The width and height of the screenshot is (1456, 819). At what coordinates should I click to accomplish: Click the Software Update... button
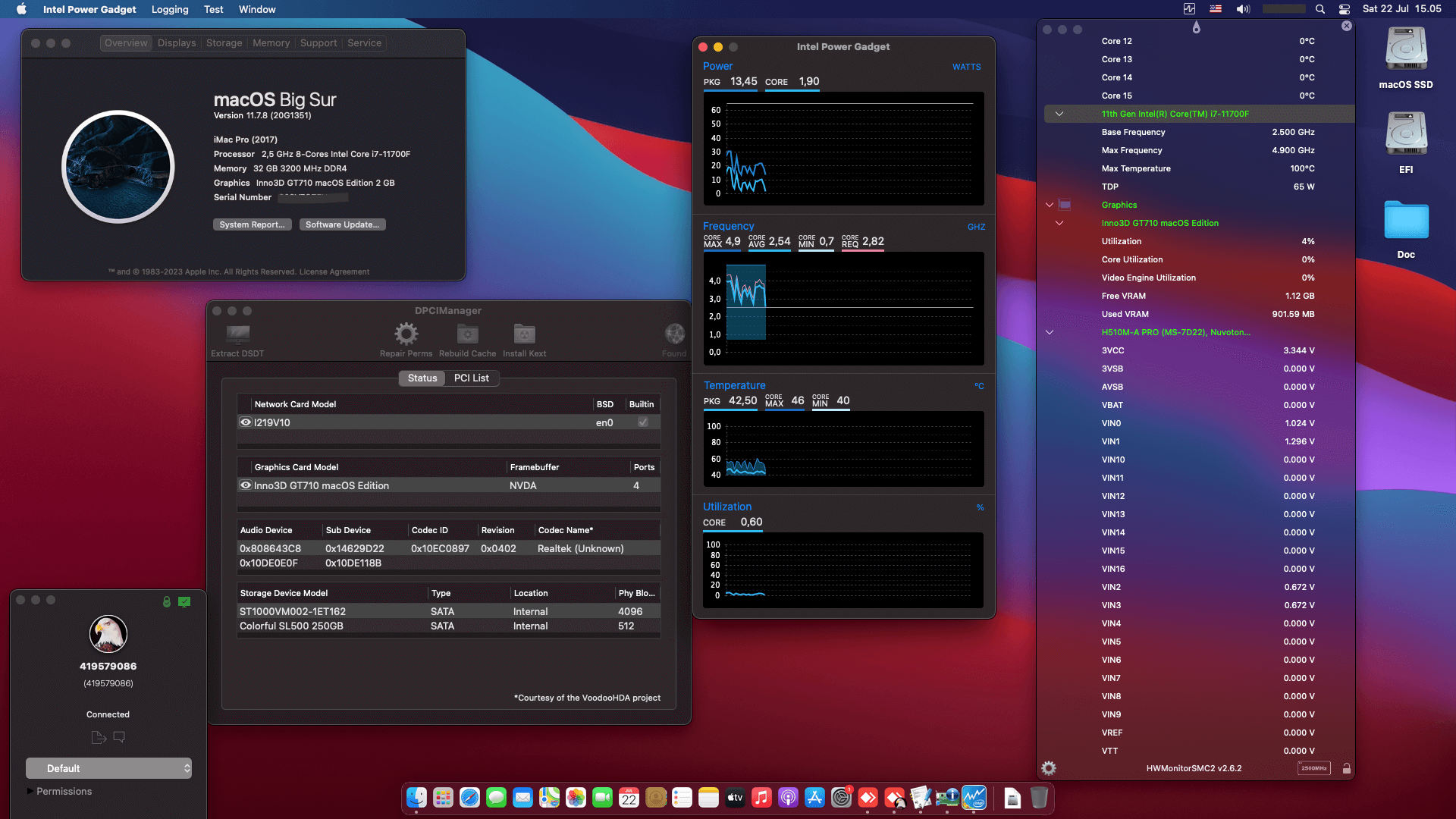click(x=342, y=224)
